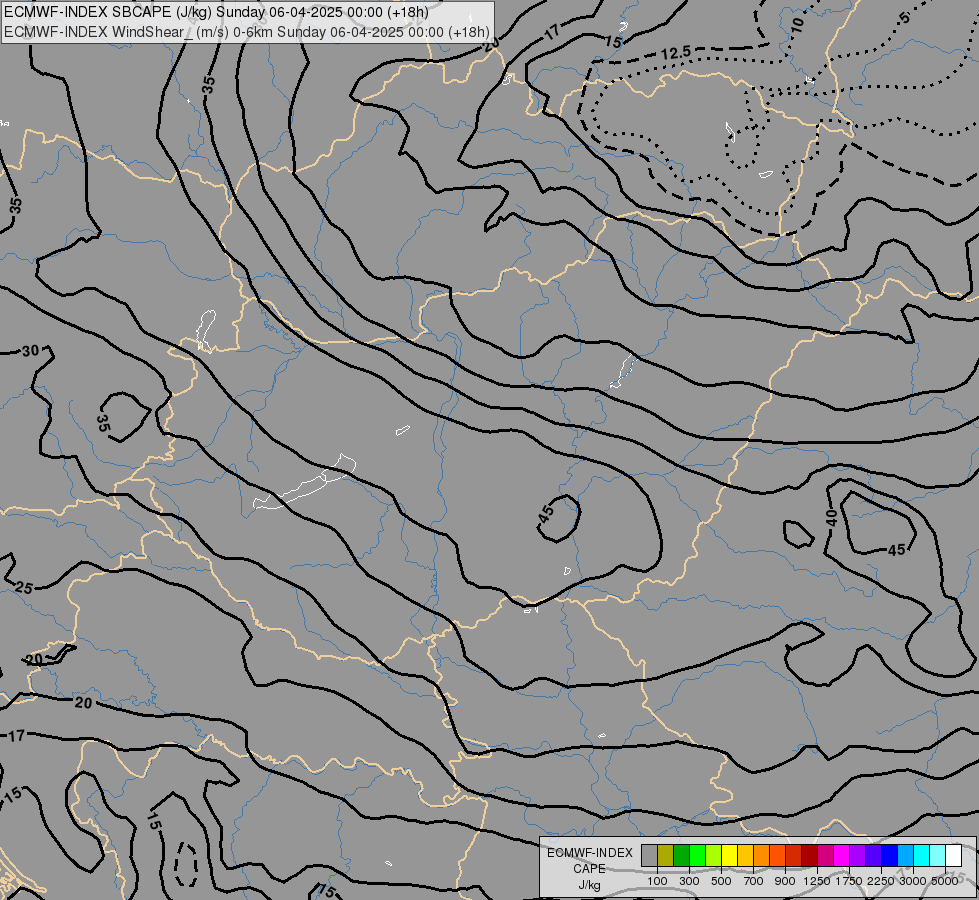Click the olive swatch in the CAPE legend
The width and height of the screenshot is (979, 900).
click(x=666, y=856)
